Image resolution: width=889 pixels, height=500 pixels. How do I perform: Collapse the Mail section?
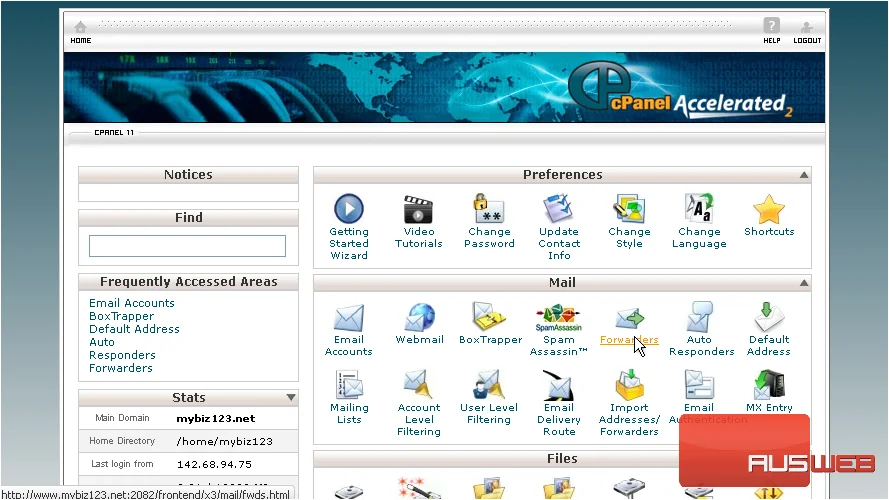pyautogui.click(x=803, y=282)
